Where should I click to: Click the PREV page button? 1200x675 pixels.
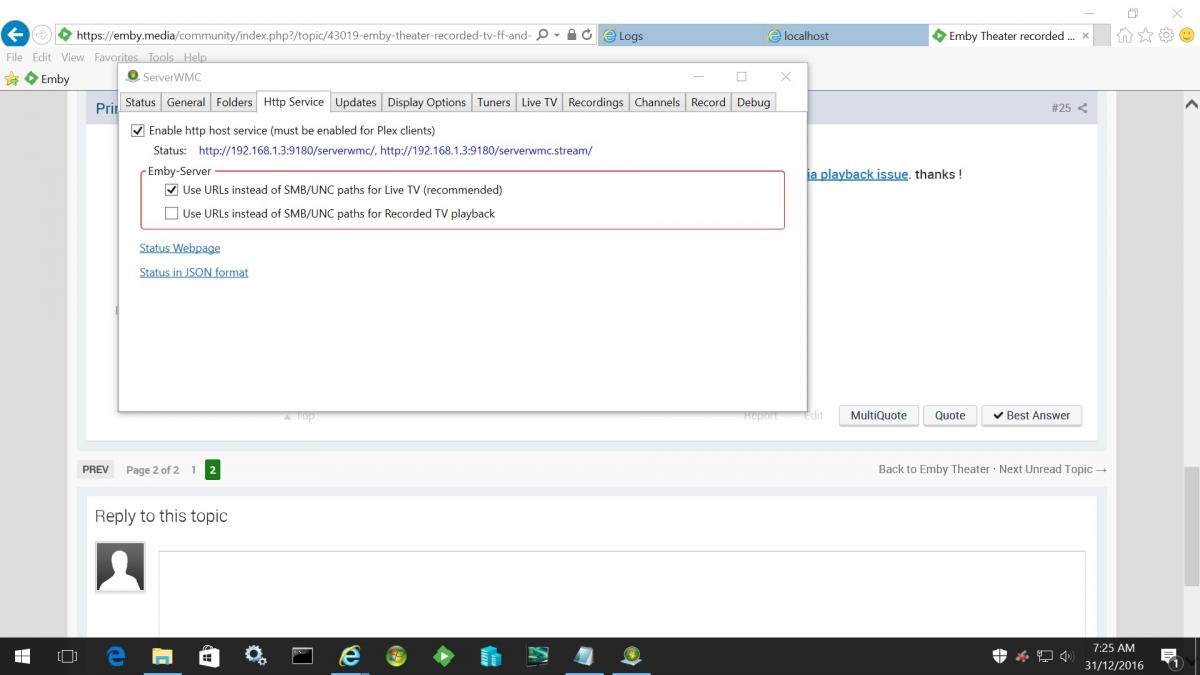(95, 469)
